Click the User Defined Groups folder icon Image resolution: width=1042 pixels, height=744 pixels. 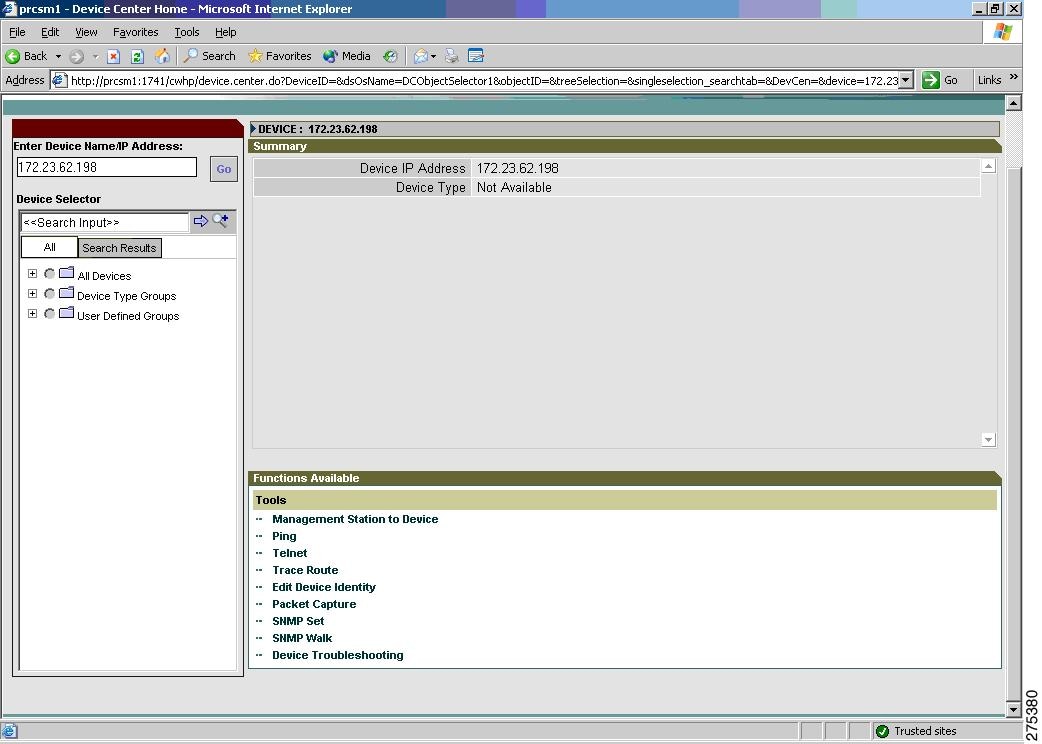66,313
